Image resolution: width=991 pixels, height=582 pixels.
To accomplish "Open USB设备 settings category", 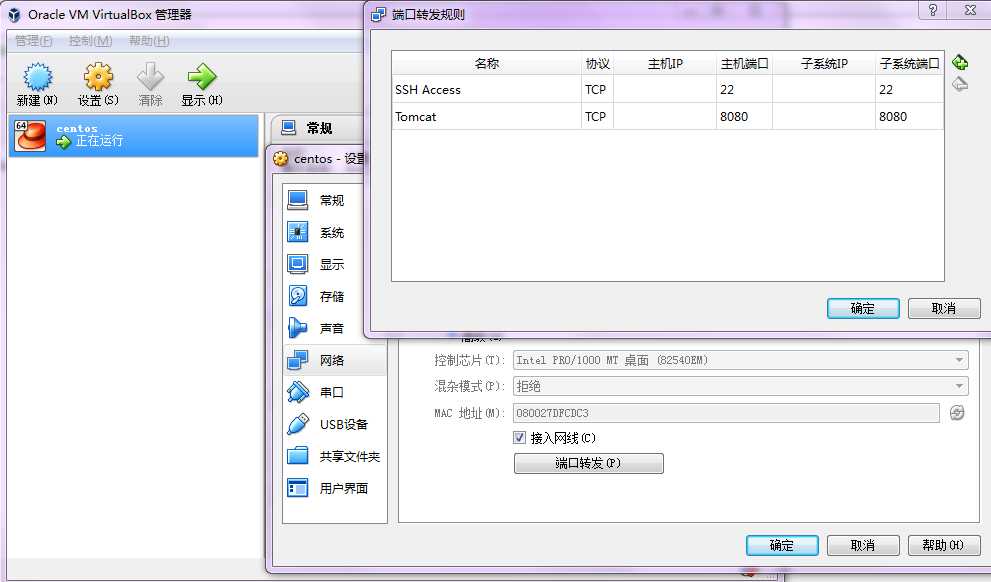I will pyautogui.click(x=334, y=424).
